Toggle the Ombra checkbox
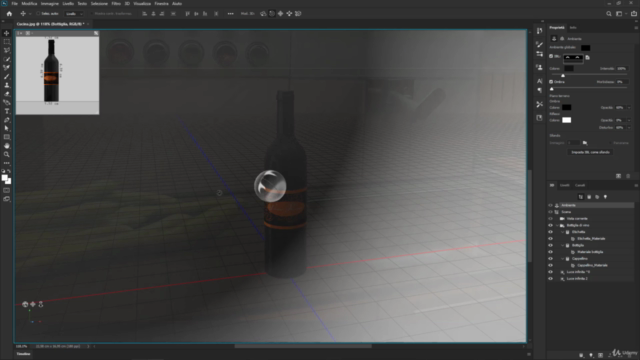The height and width of the screenshot is (360, 640). 551,82
